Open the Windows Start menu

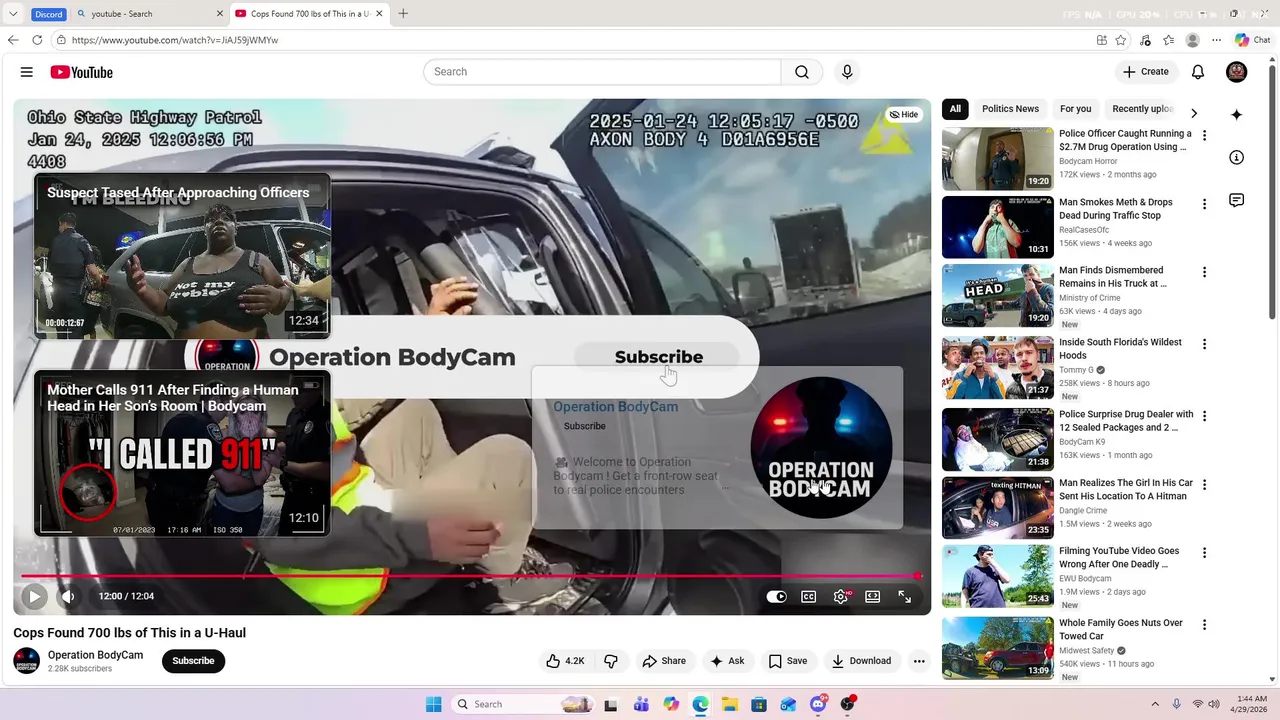point(433,704)
